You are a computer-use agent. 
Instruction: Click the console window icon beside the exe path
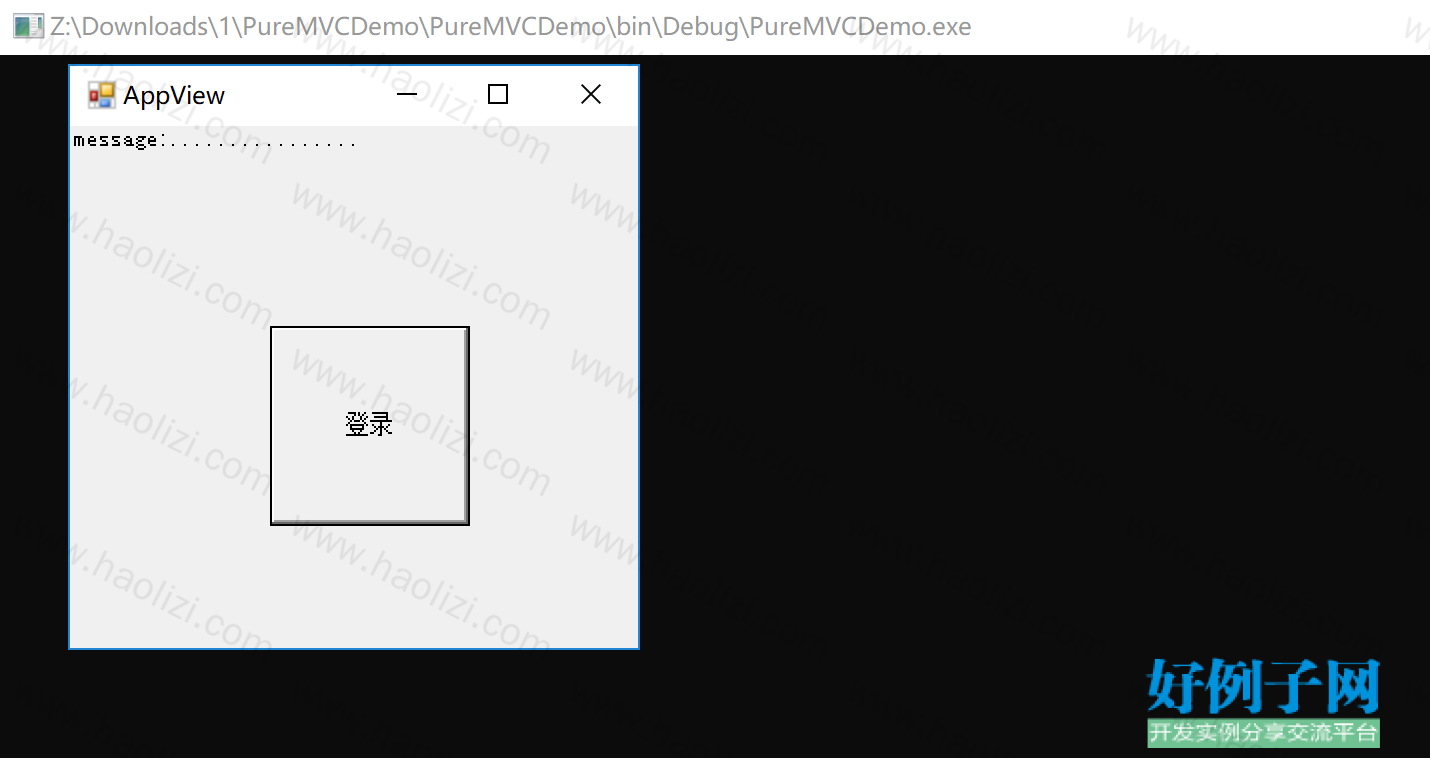28,26
